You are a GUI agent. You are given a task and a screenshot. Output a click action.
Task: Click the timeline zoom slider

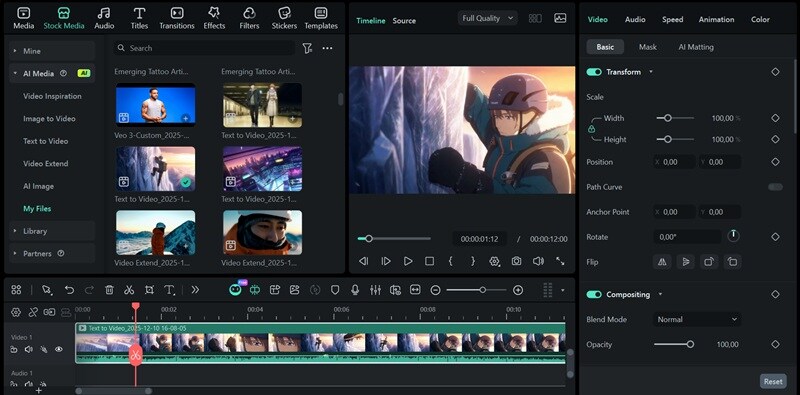coord(477,290)
